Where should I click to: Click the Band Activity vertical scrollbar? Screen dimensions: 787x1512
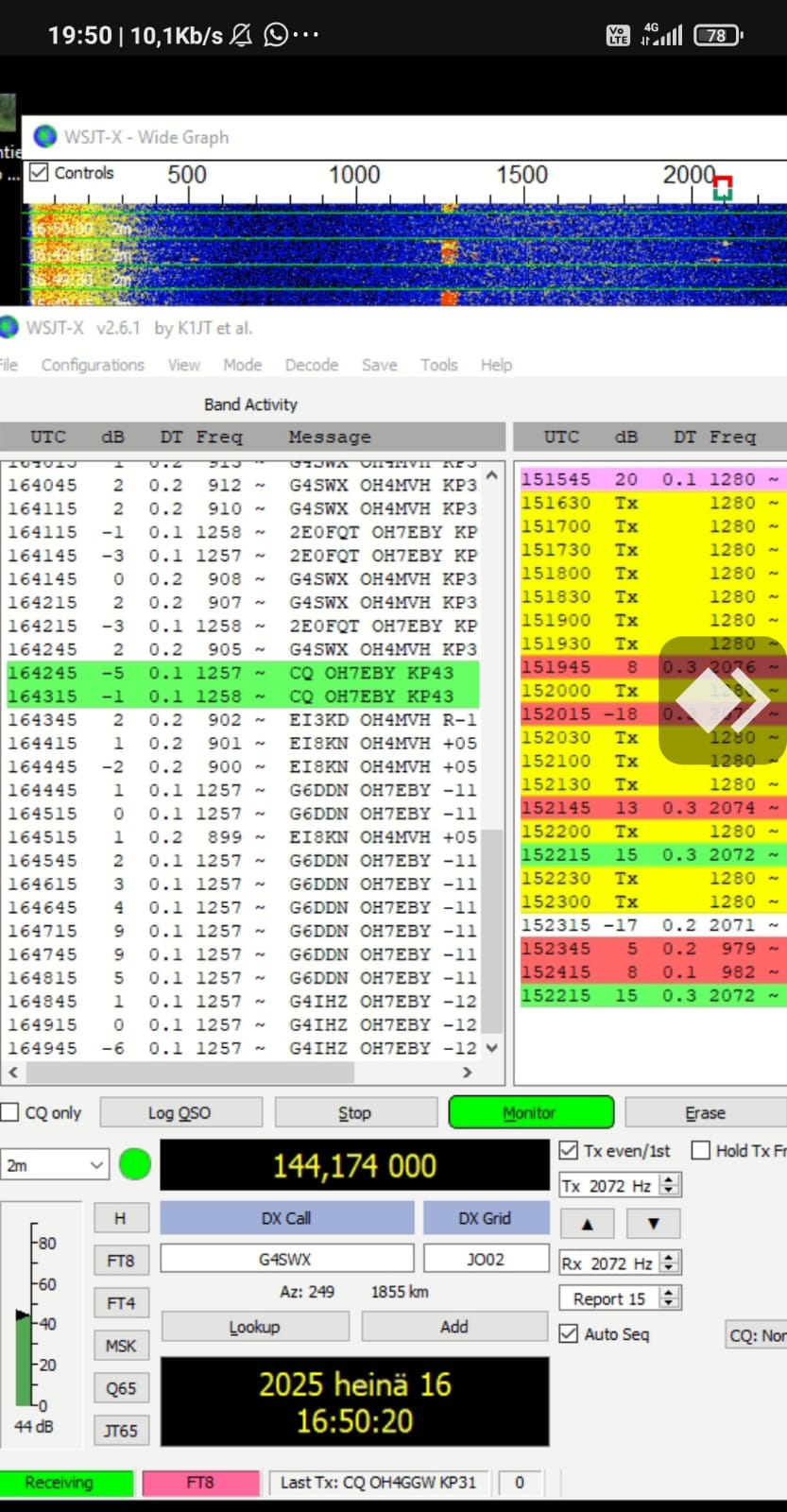tap(491, 931)
